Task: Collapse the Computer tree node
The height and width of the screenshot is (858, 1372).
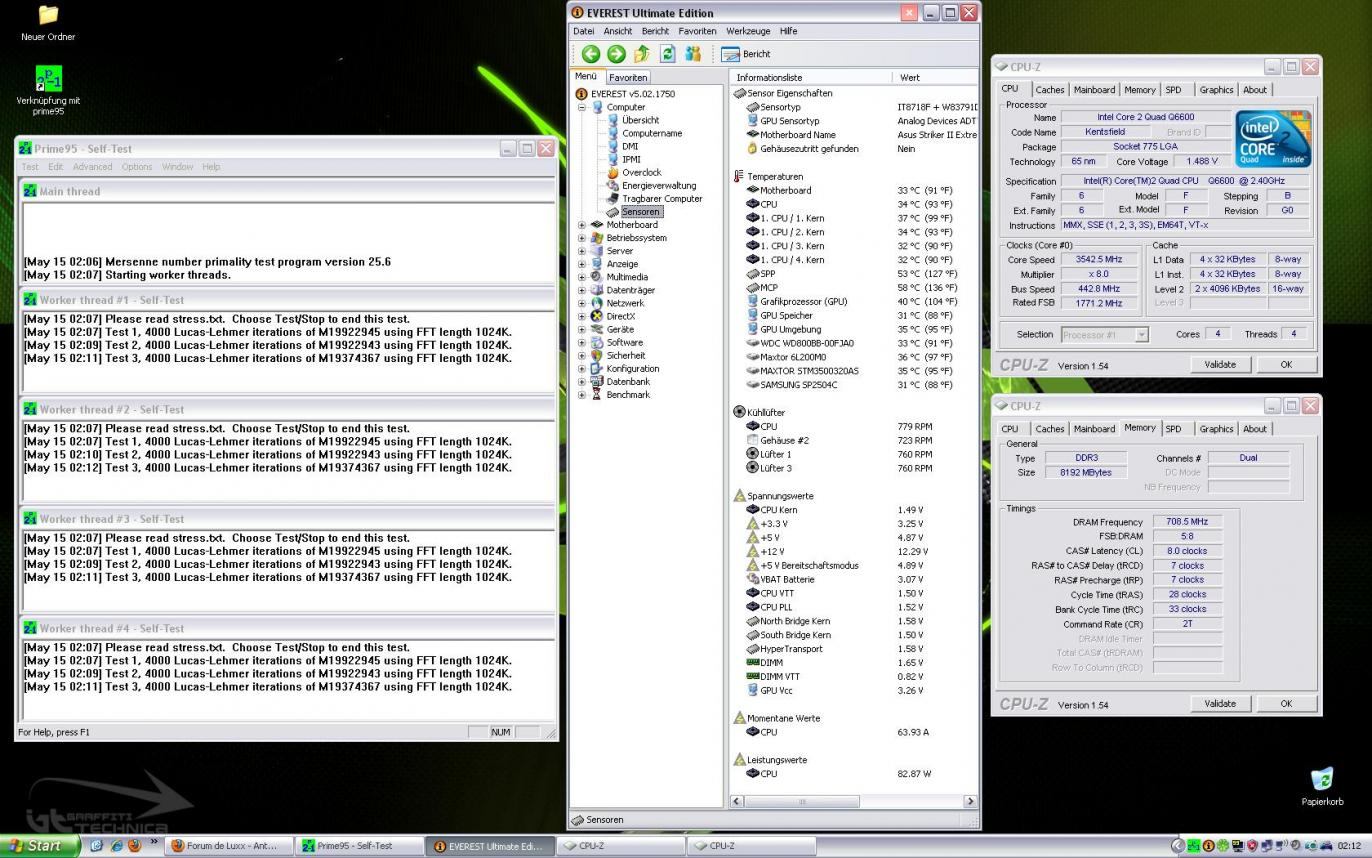Action: (582, 107)
